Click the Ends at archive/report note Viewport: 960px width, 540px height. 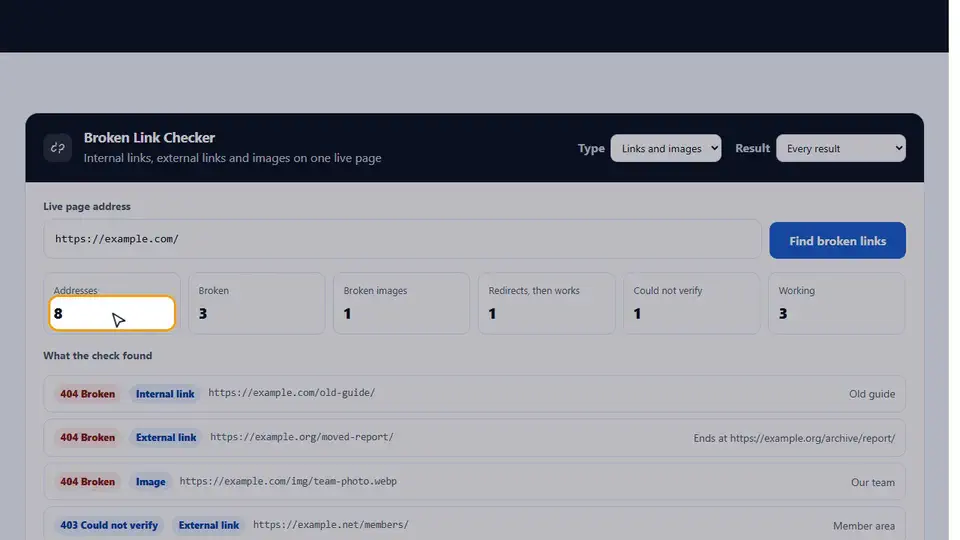(794, 438)
